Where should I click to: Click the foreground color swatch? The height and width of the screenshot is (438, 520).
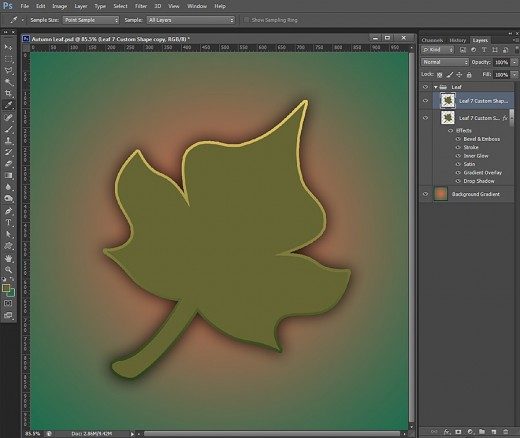[x=6, y=288]
